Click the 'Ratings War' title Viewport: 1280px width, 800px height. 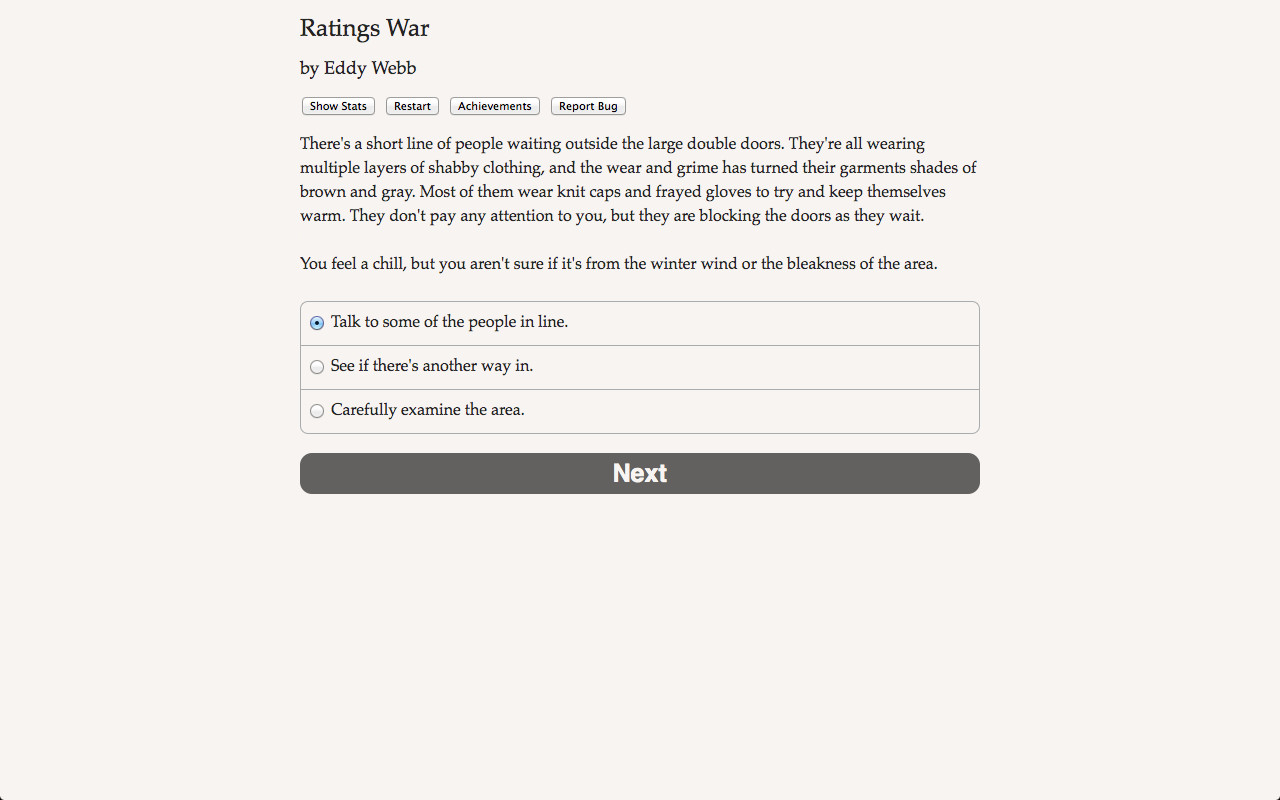pos(364,28)
